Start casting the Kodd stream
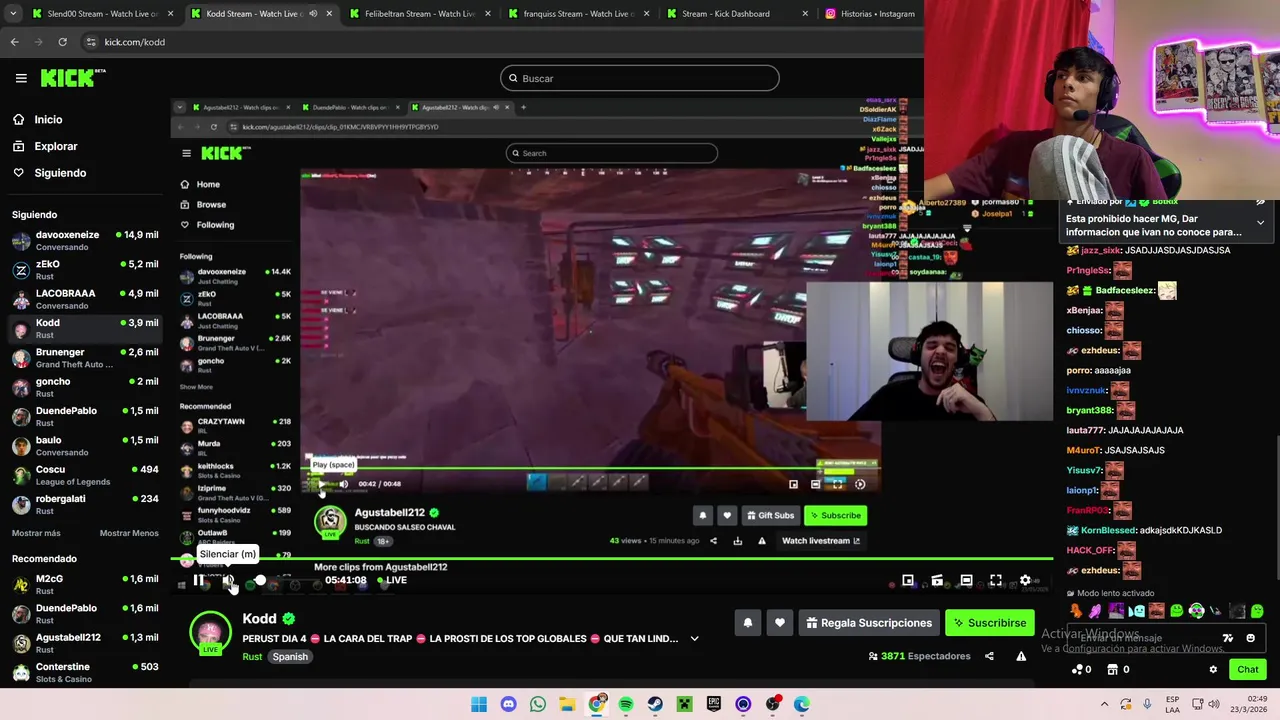The image size is (1280, 720). pyautogui.click(x=937, y=581)
